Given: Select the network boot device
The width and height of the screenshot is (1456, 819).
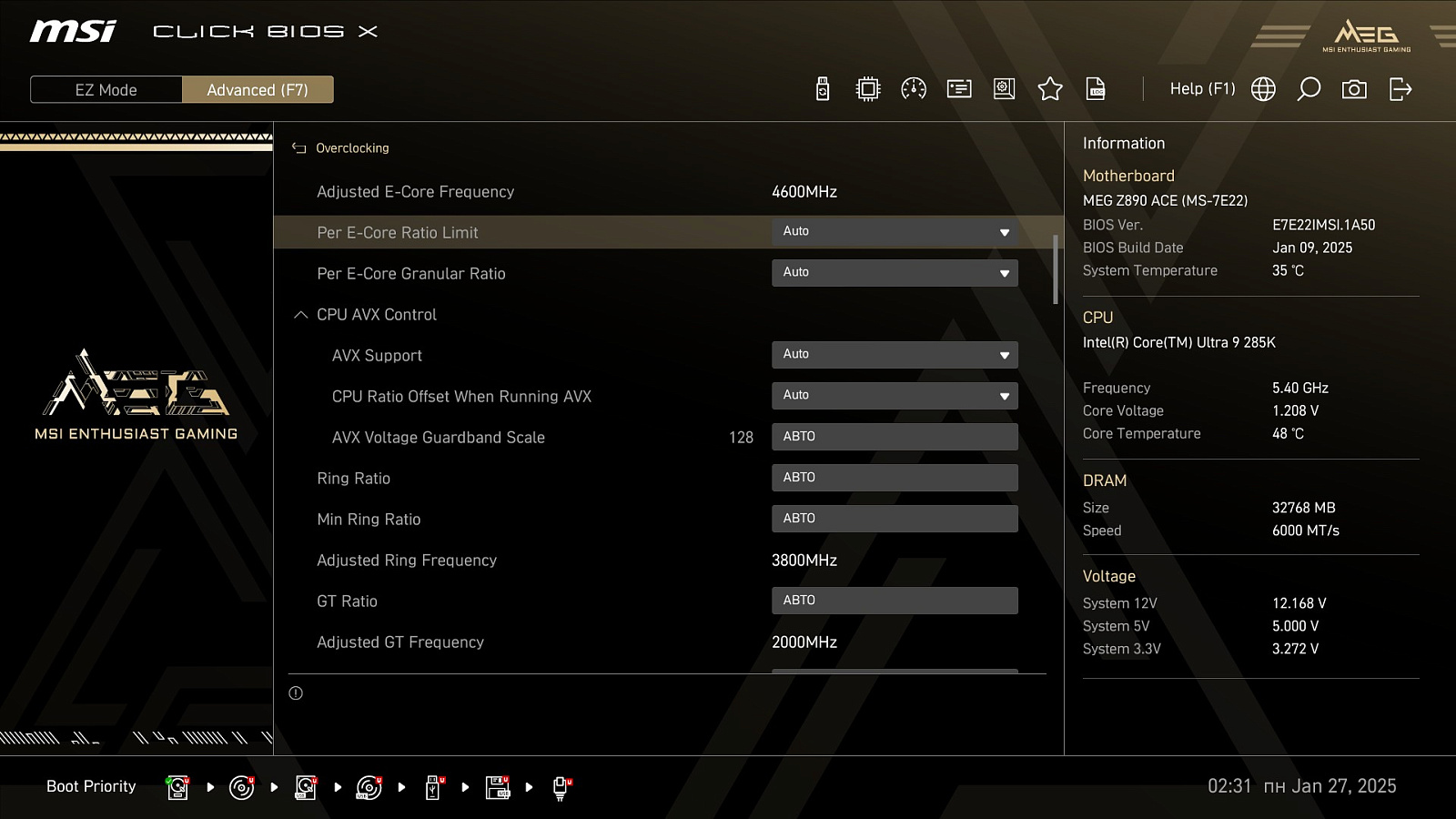Looking at the screenshot, I should (561, 787).
